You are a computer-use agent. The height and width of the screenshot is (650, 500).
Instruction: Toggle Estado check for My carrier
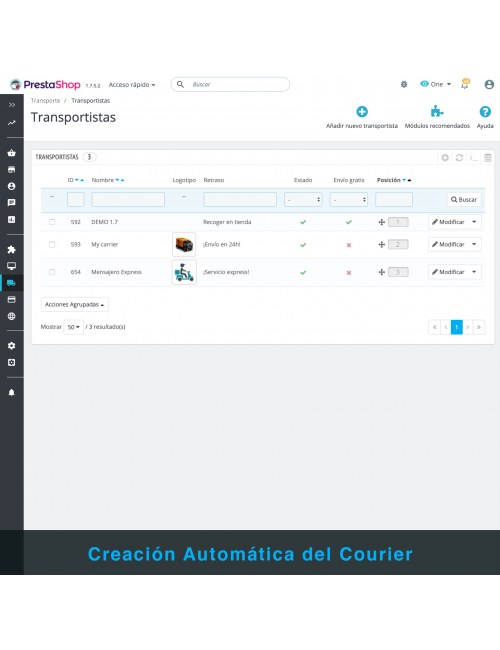tap(303, 245)
